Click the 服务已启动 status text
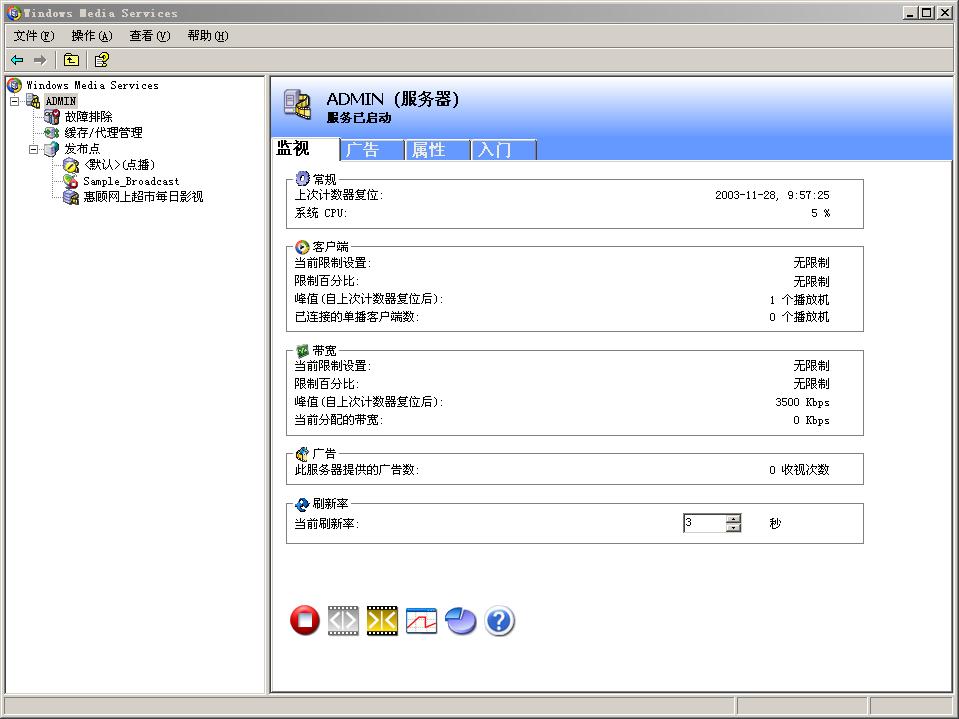Screen dimensions: 959x719 [x=359, y=118]
